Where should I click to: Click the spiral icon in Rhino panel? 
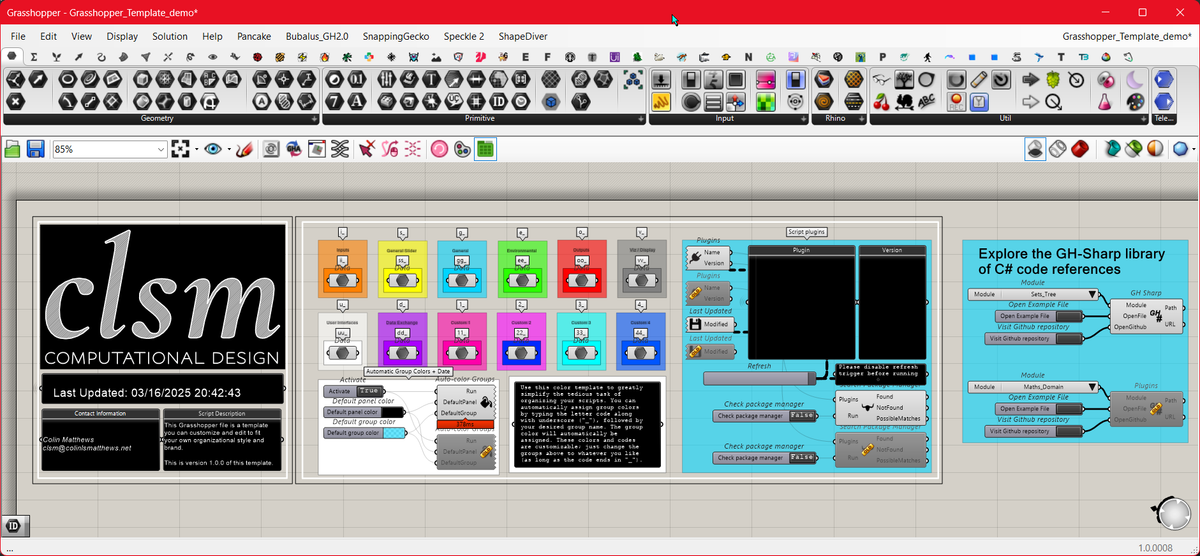pos(822,101)
